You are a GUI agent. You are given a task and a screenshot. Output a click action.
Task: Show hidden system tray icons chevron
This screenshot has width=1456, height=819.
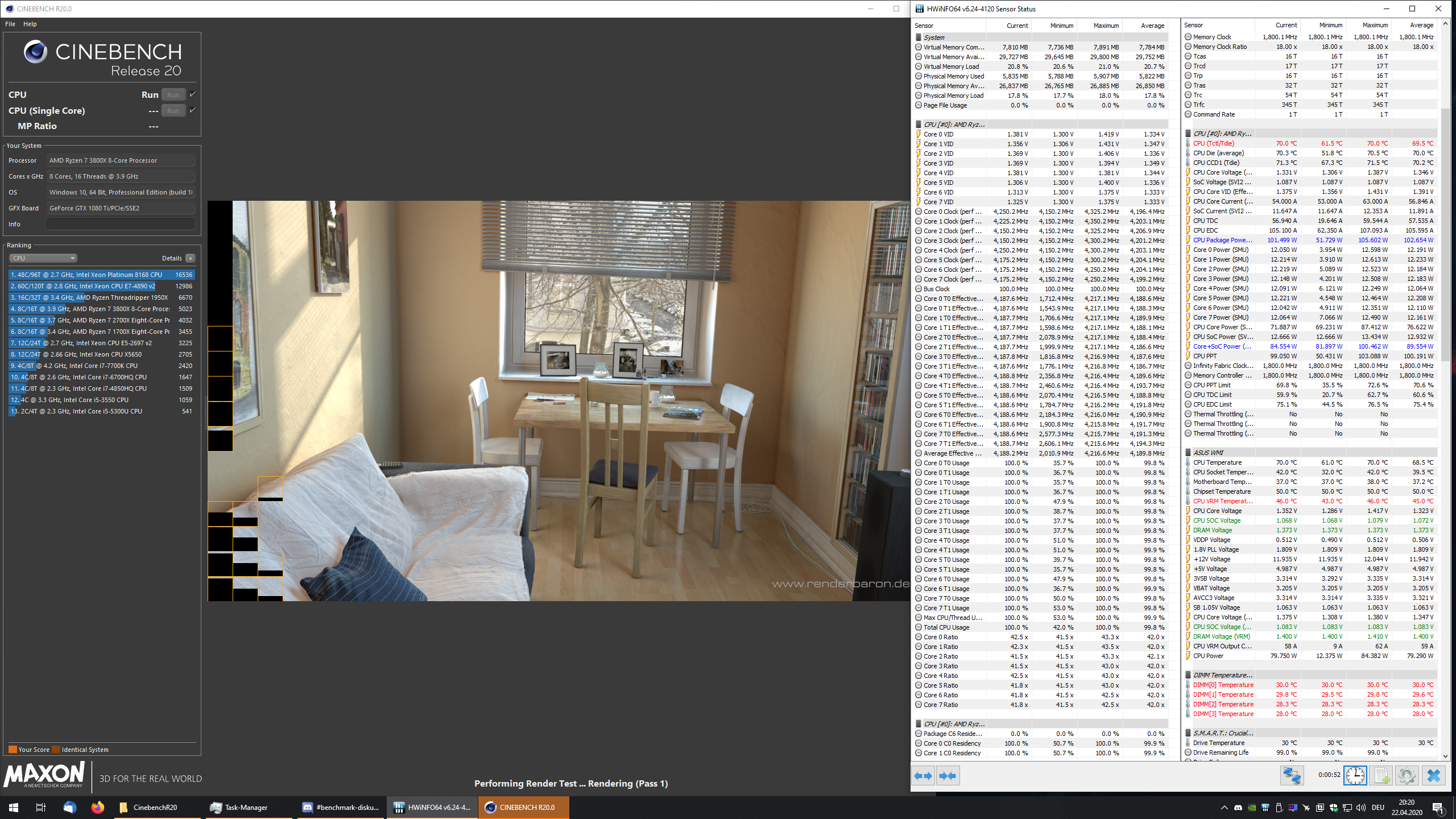(x=1224, y=808)
